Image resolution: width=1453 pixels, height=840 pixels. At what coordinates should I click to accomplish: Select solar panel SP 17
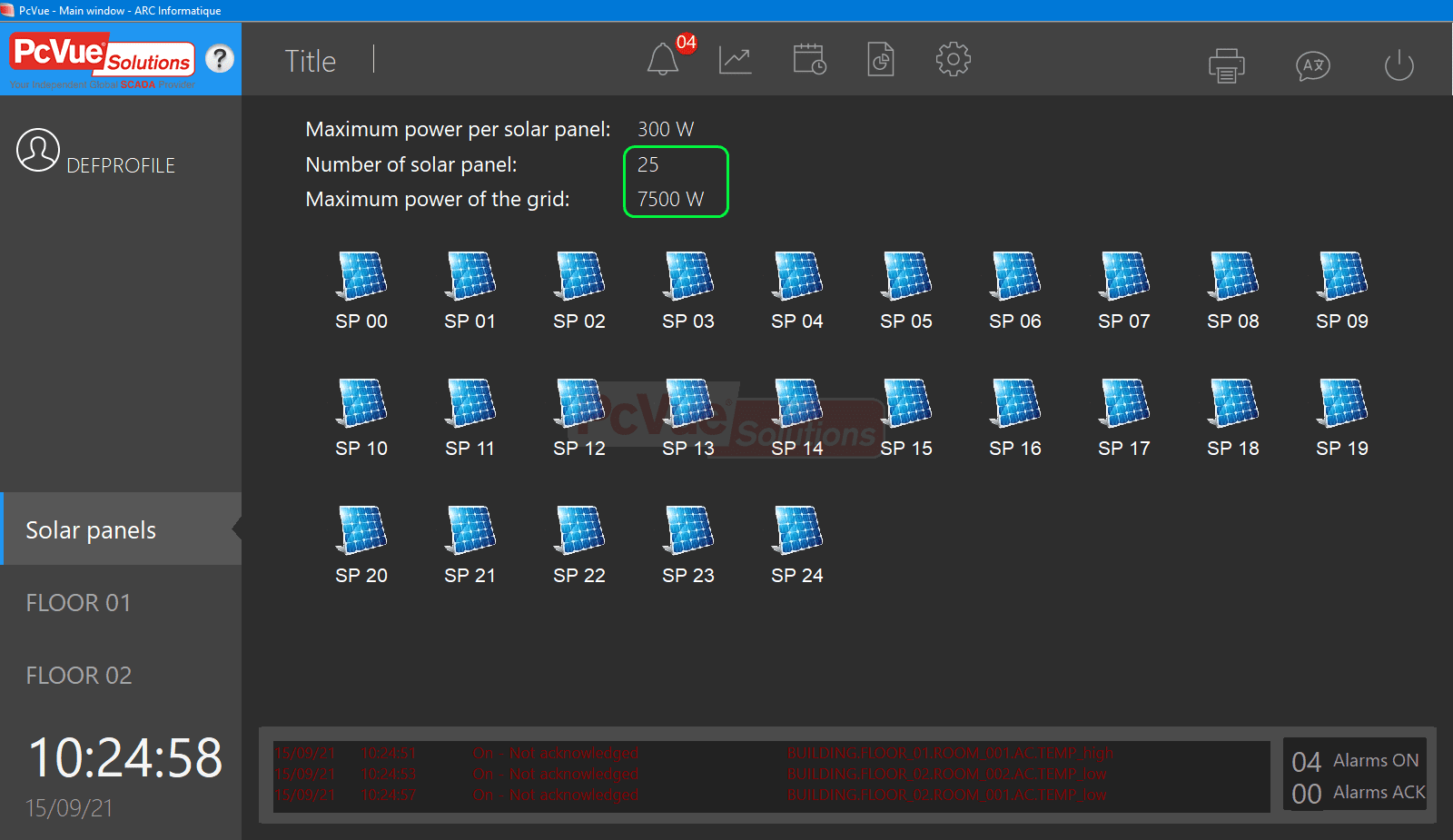[1124, 403]
